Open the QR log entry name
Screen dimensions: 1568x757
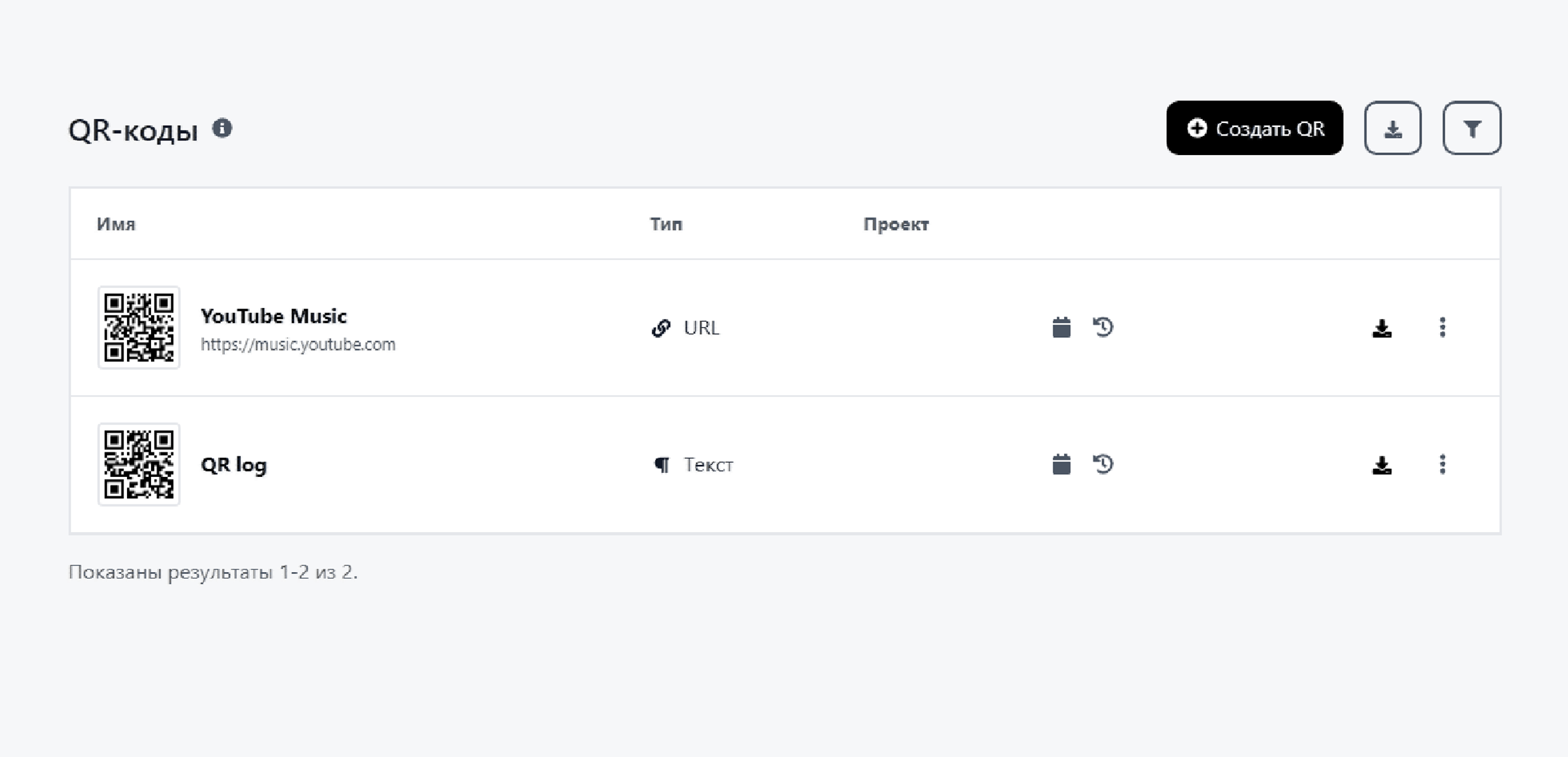click(233, 464)
